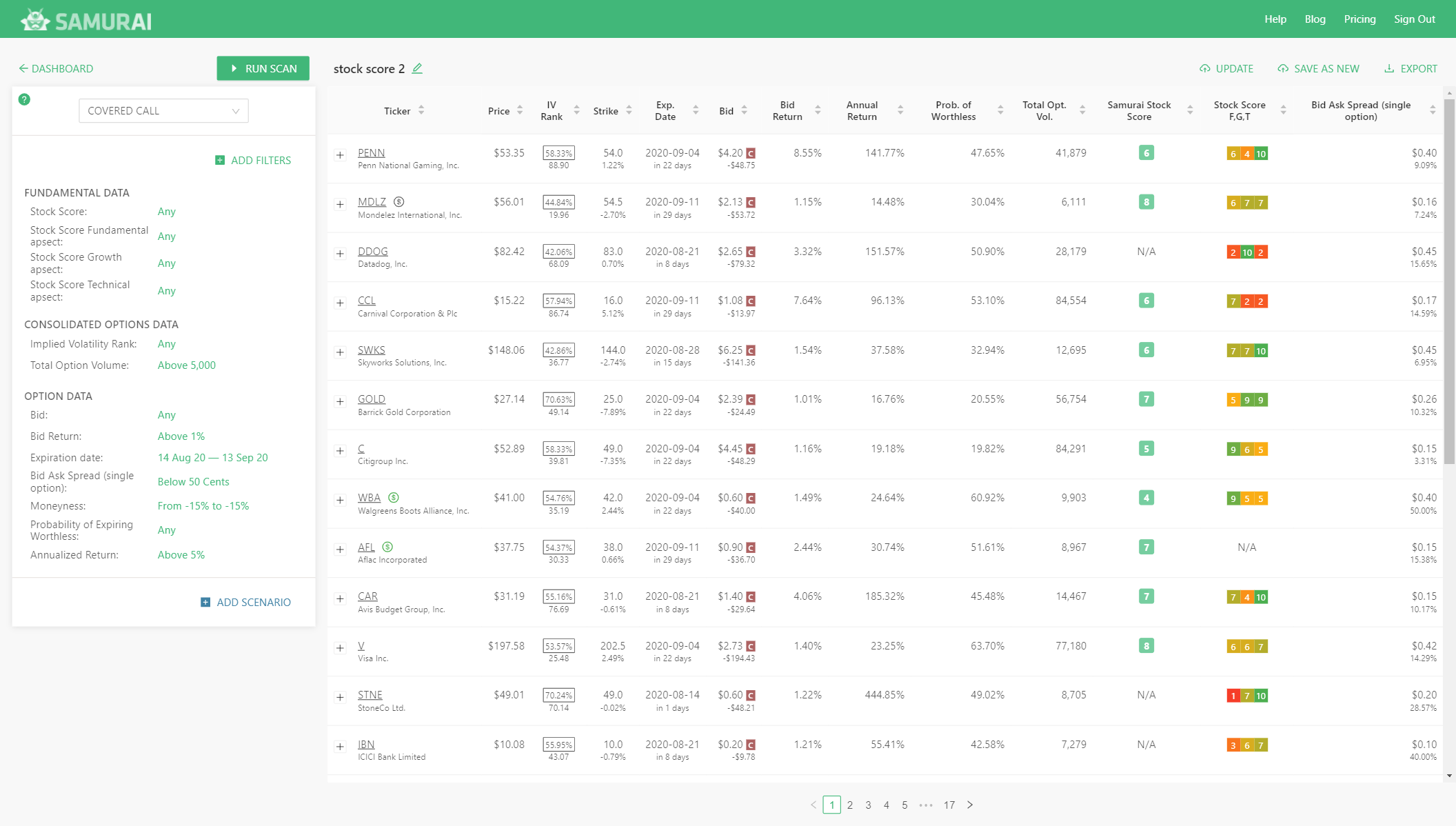1456x826 pixels.
Task: Click the SAVE AS NEW icon
Action: pyautogui.click(x=1284, y=68)
